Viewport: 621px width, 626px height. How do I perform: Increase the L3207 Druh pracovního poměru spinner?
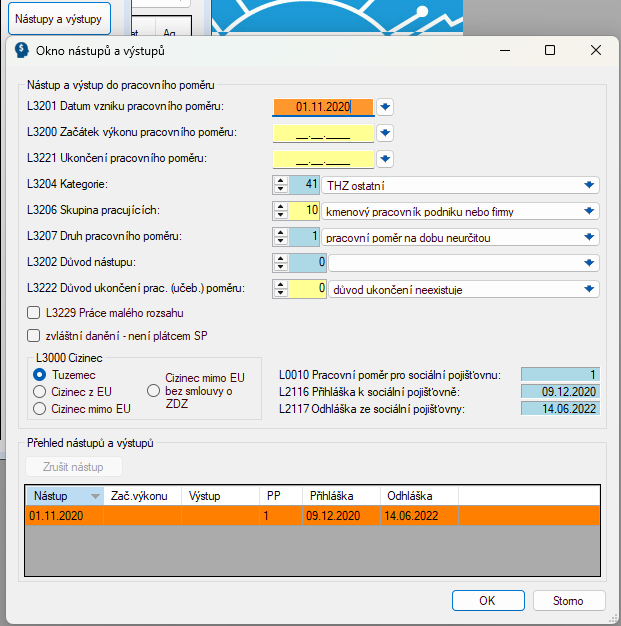tap(281, 233)
